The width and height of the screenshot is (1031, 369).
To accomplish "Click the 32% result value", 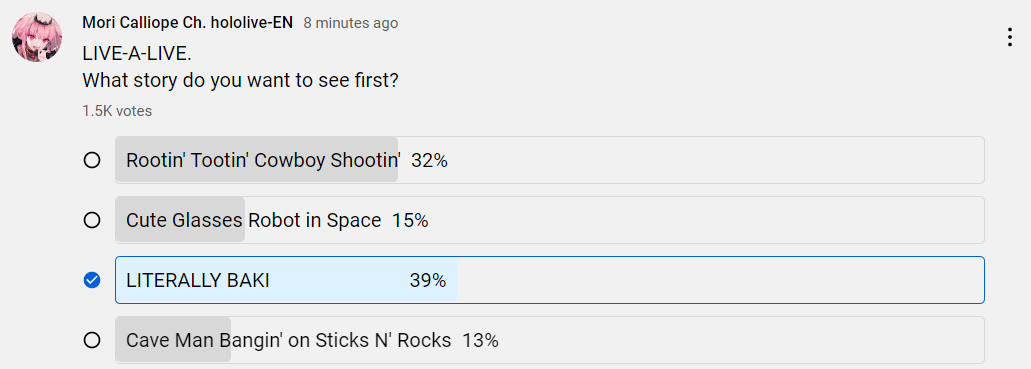I will [x=429, y=160].
